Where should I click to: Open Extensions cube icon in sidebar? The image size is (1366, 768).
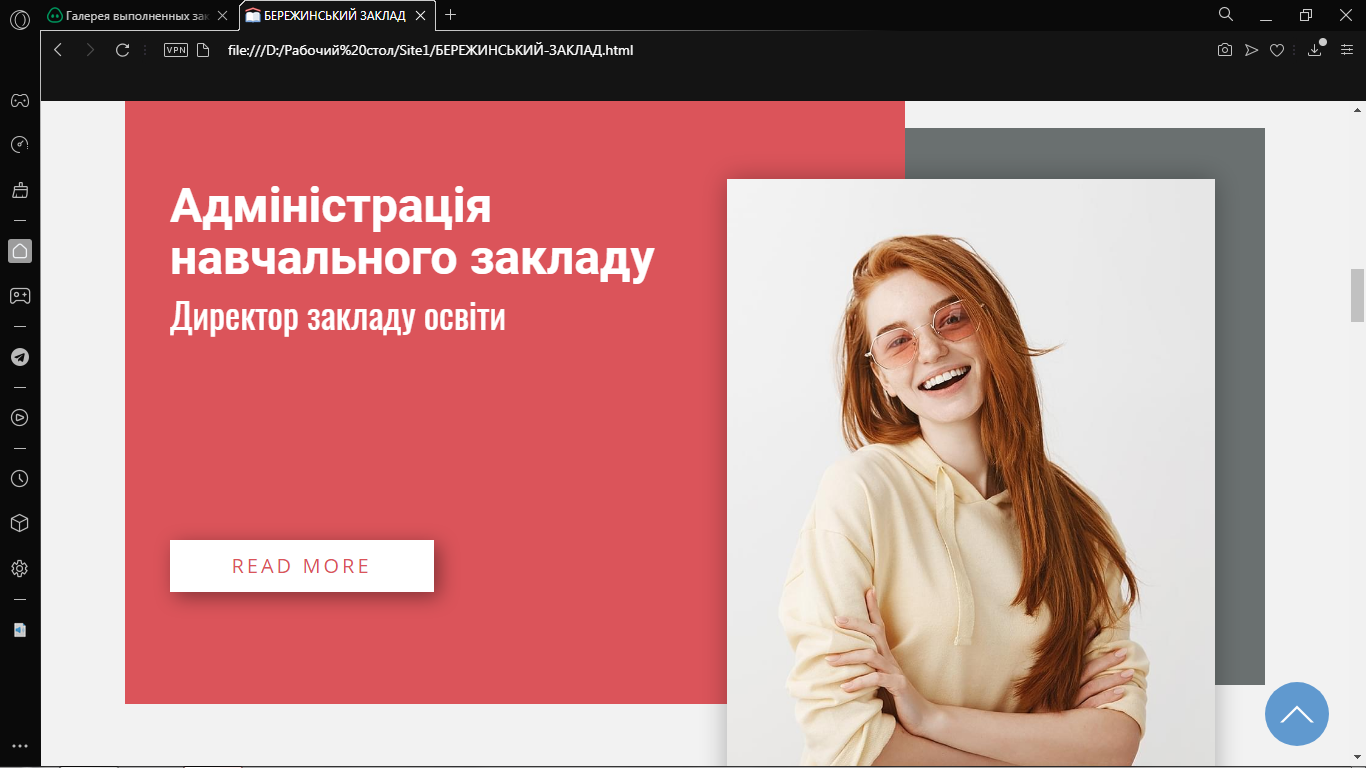[x=19, y=523]
